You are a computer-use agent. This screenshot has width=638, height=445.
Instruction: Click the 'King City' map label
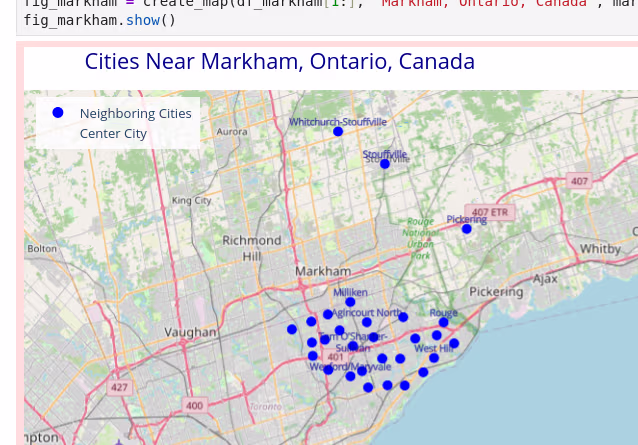coord(191,201)
